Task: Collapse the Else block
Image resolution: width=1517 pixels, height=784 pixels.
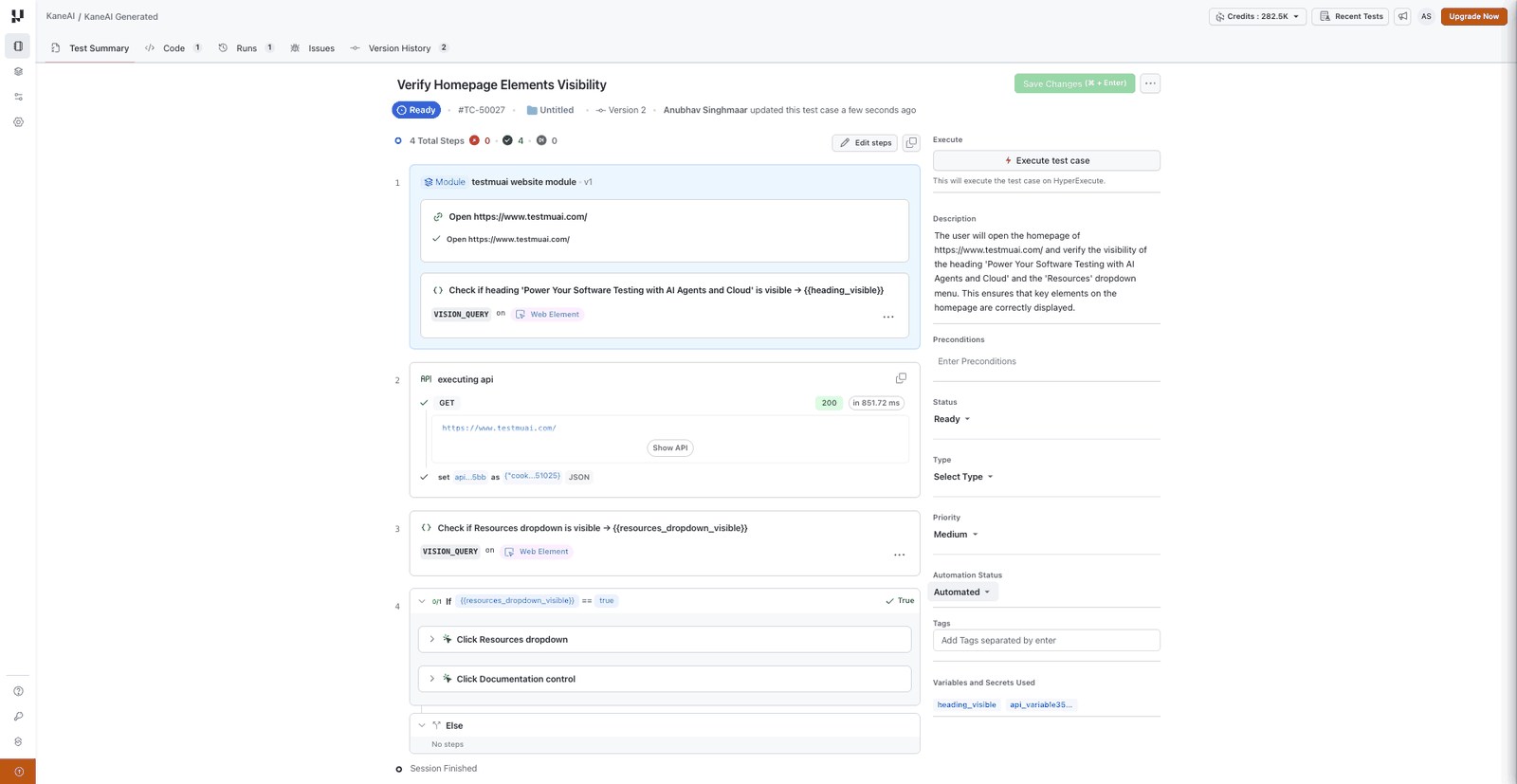Action: click(x=423, y=725)
